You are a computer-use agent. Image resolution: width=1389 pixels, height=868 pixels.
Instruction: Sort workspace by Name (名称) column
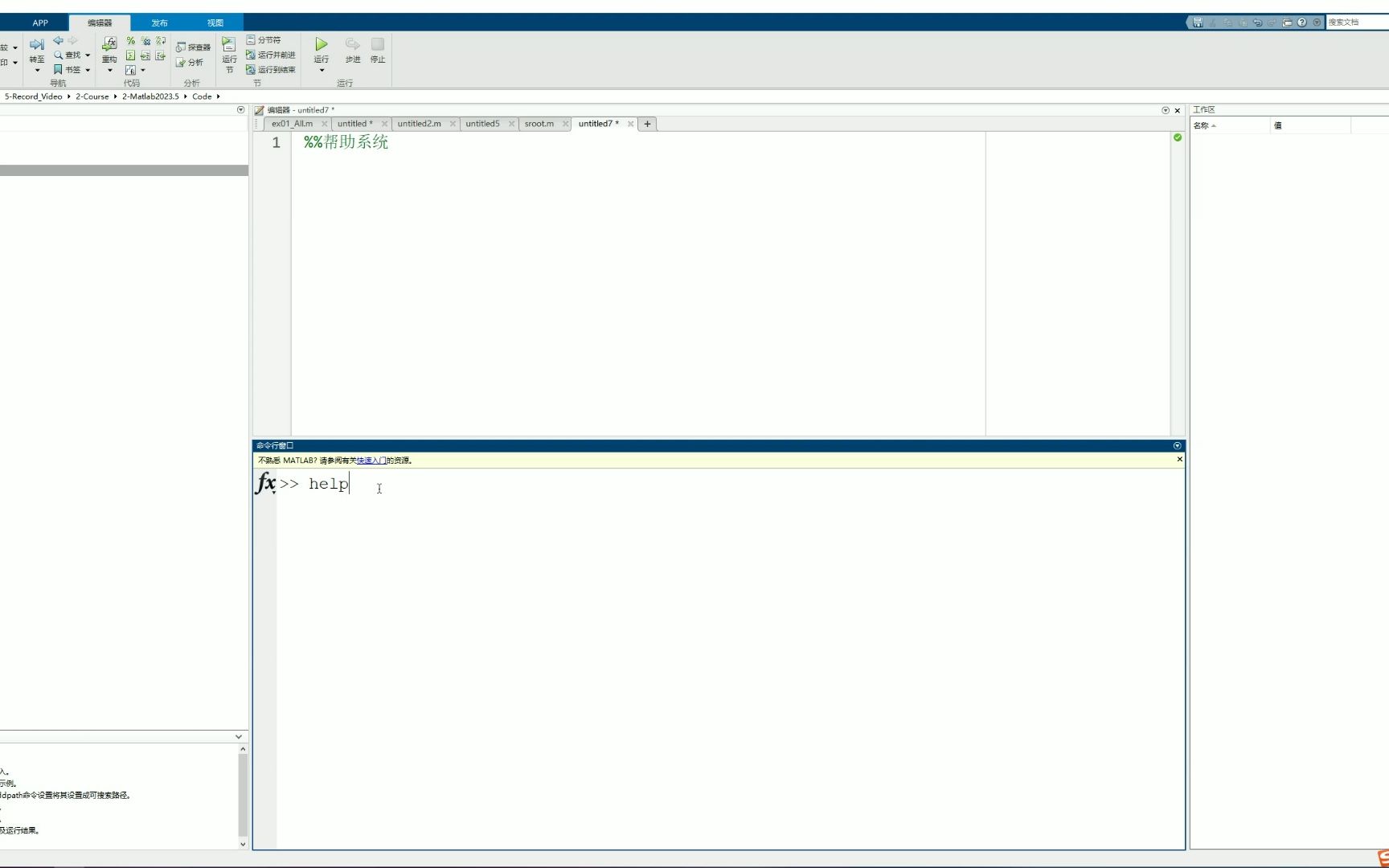click(x=1230, y=125)
